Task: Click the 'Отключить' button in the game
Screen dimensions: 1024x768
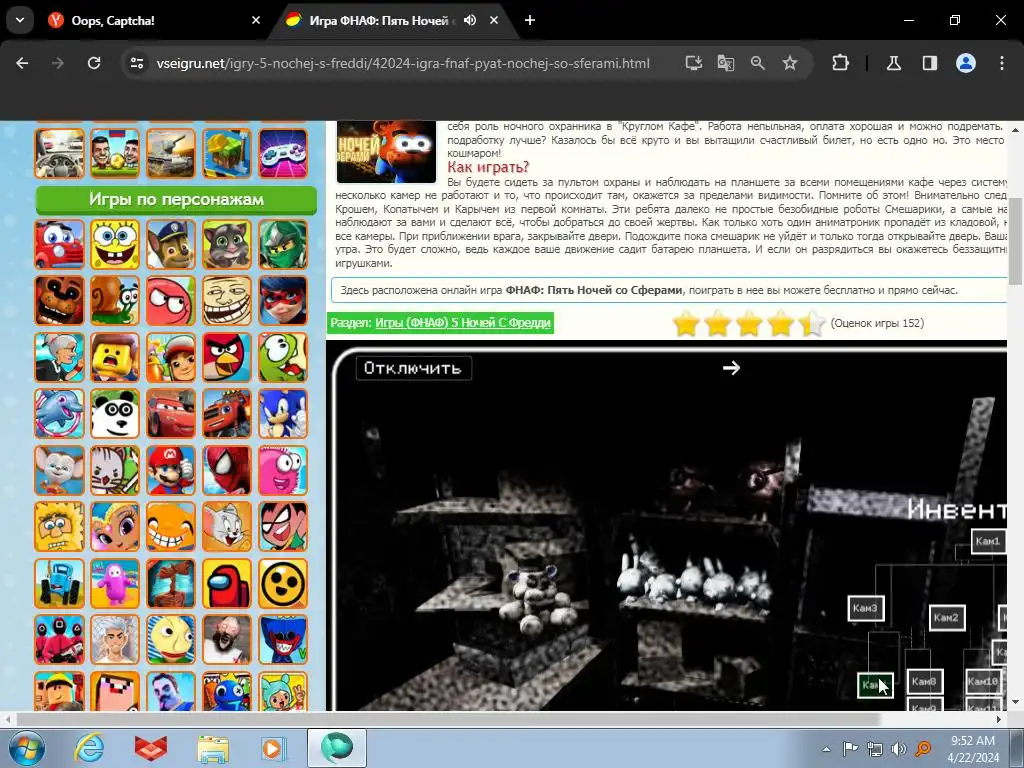Action: 413,368
